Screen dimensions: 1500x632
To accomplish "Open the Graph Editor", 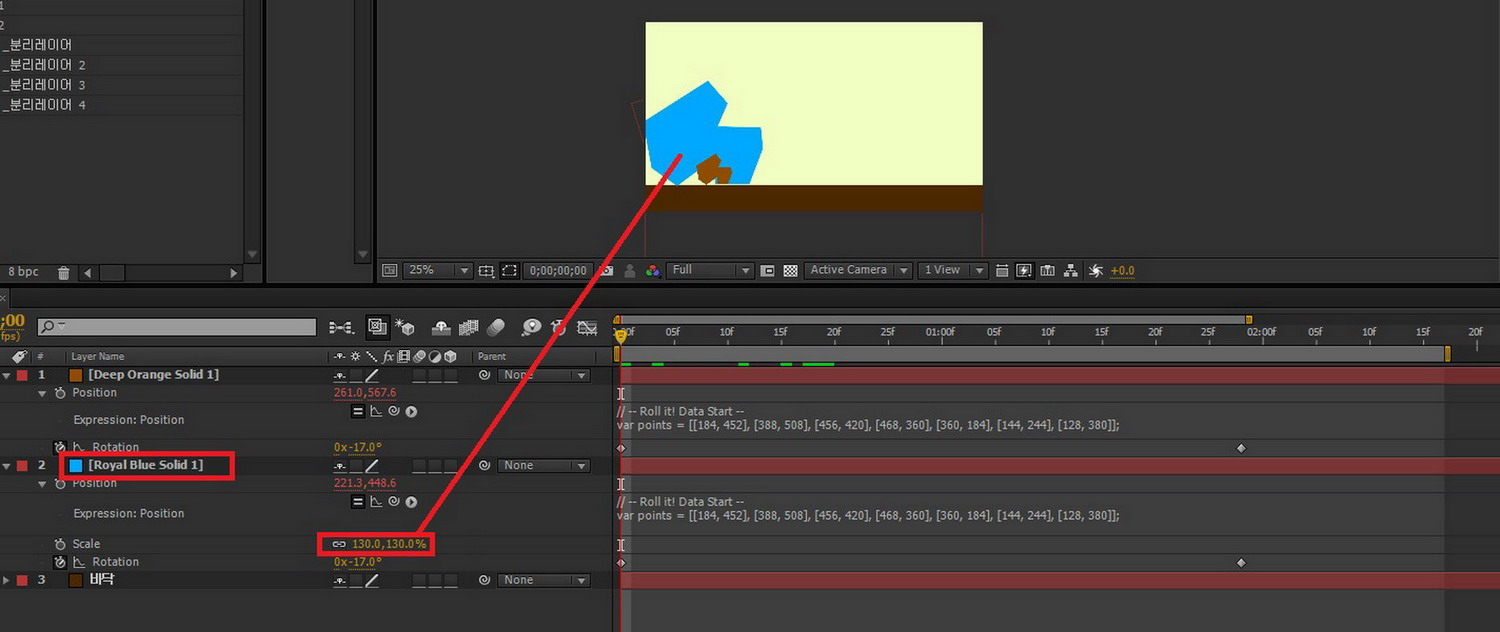I will point(588,327).
